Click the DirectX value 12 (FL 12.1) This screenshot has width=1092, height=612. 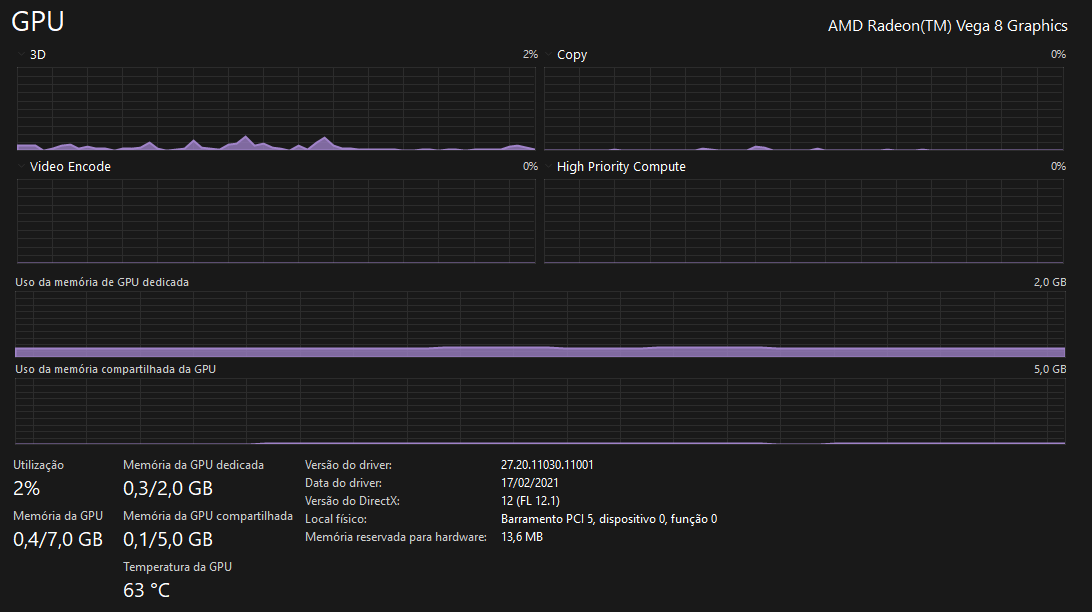[530, 501]
